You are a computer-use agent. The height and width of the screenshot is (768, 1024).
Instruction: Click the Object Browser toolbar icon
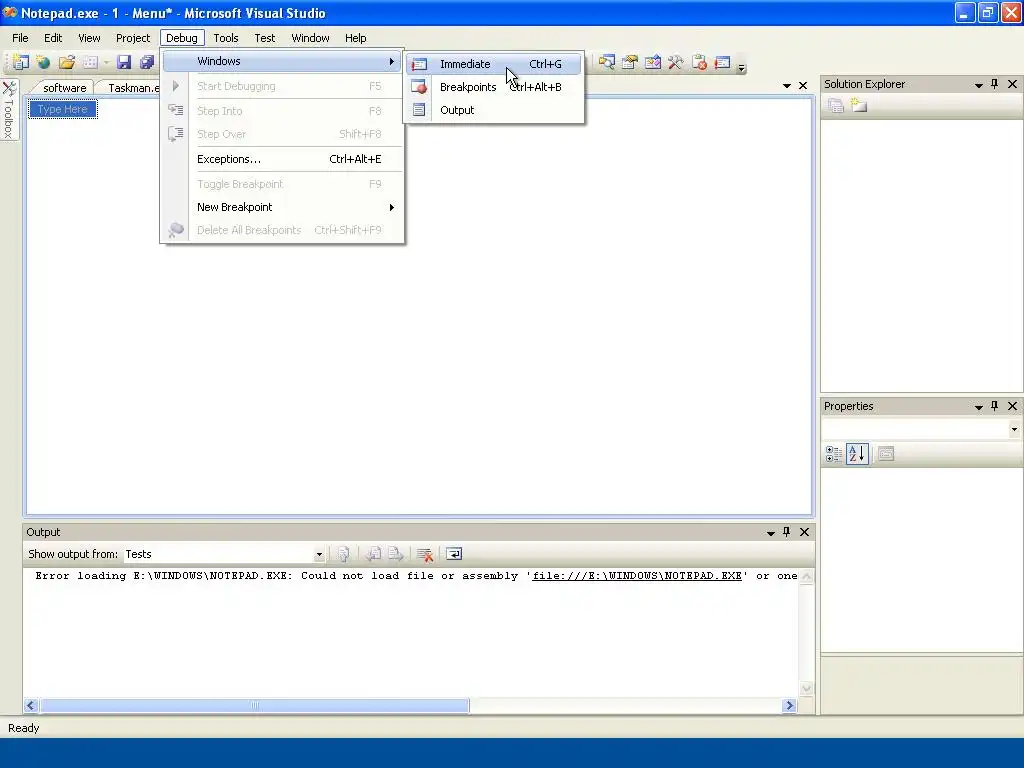pos(652,62)
